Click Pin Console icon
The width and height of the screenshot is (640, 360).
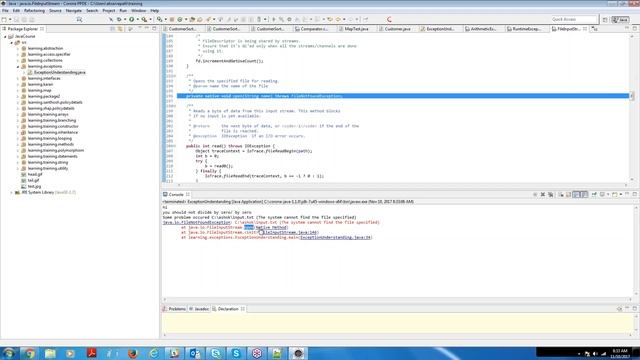click(594, 195)
